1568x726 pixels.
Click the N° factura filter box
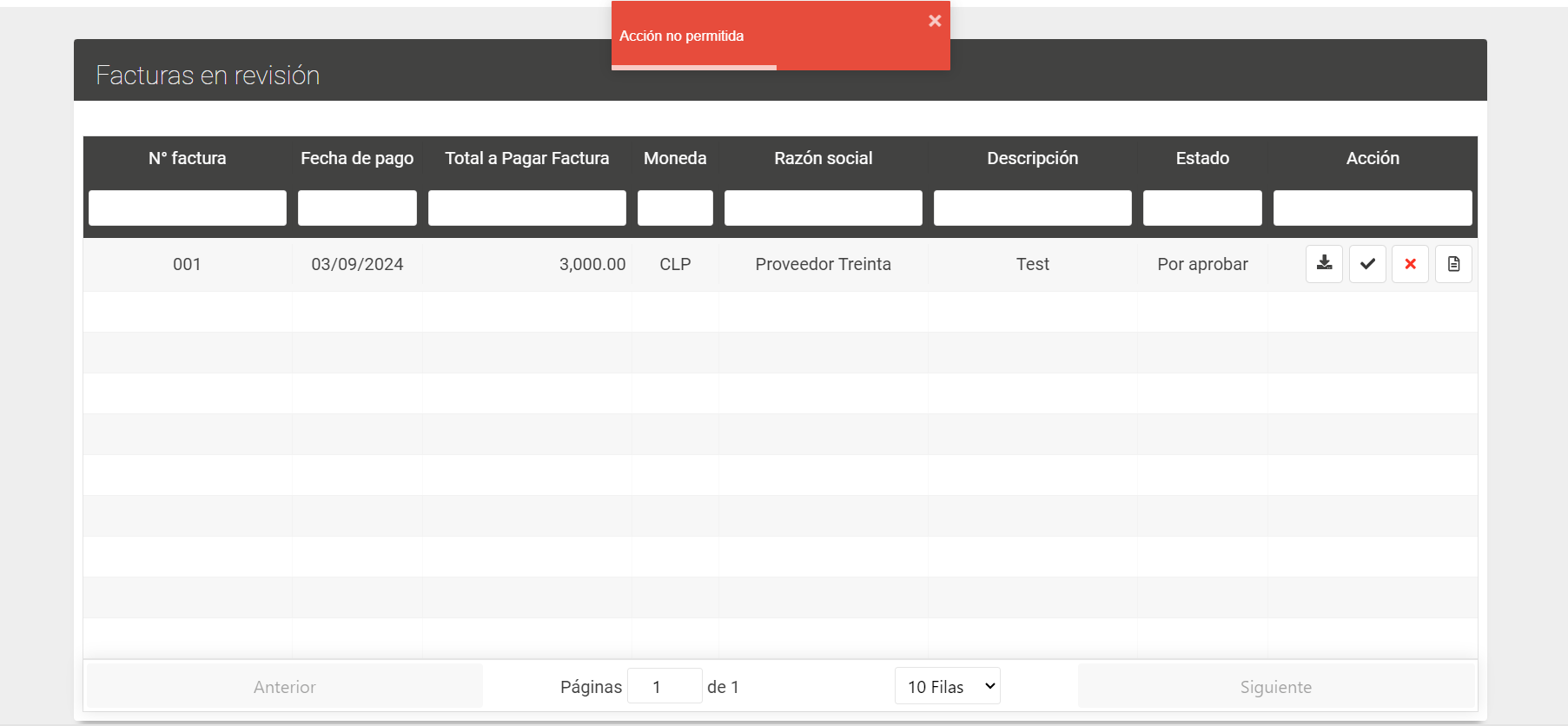pos(188,208)
